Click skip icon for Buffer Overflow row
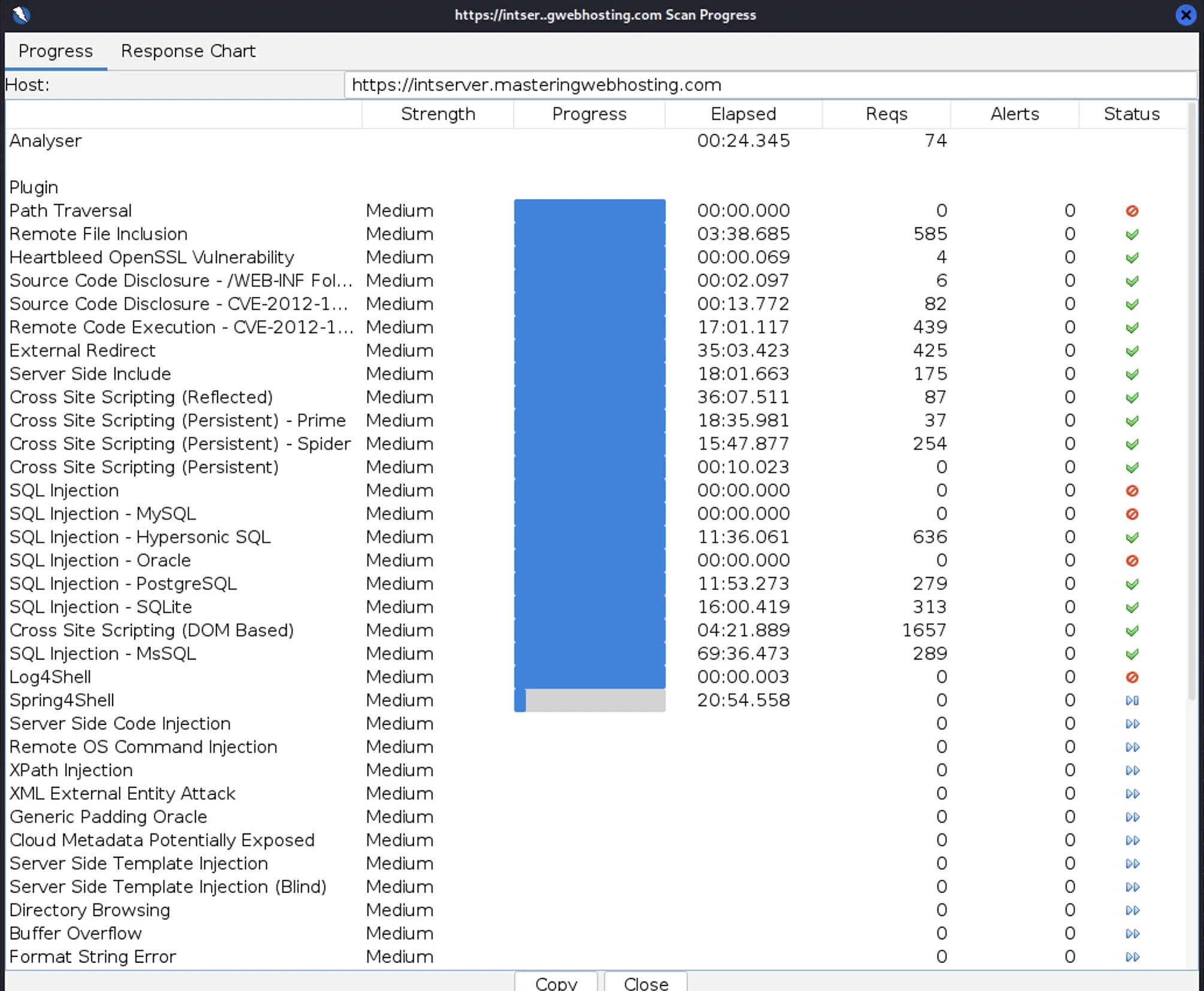Image resolution: width=1204 pixels, height=991 pixels. click(1132, 933)
